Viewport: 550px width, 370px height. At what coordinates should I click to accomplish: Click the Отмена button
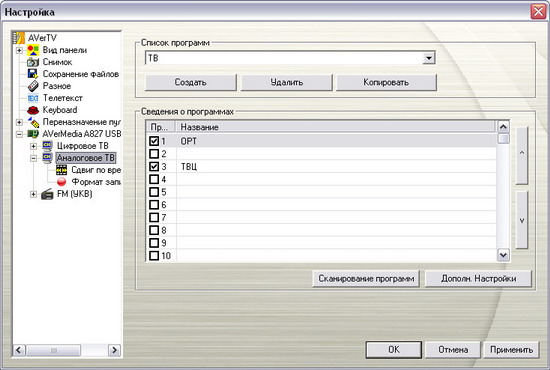[453, 350]
